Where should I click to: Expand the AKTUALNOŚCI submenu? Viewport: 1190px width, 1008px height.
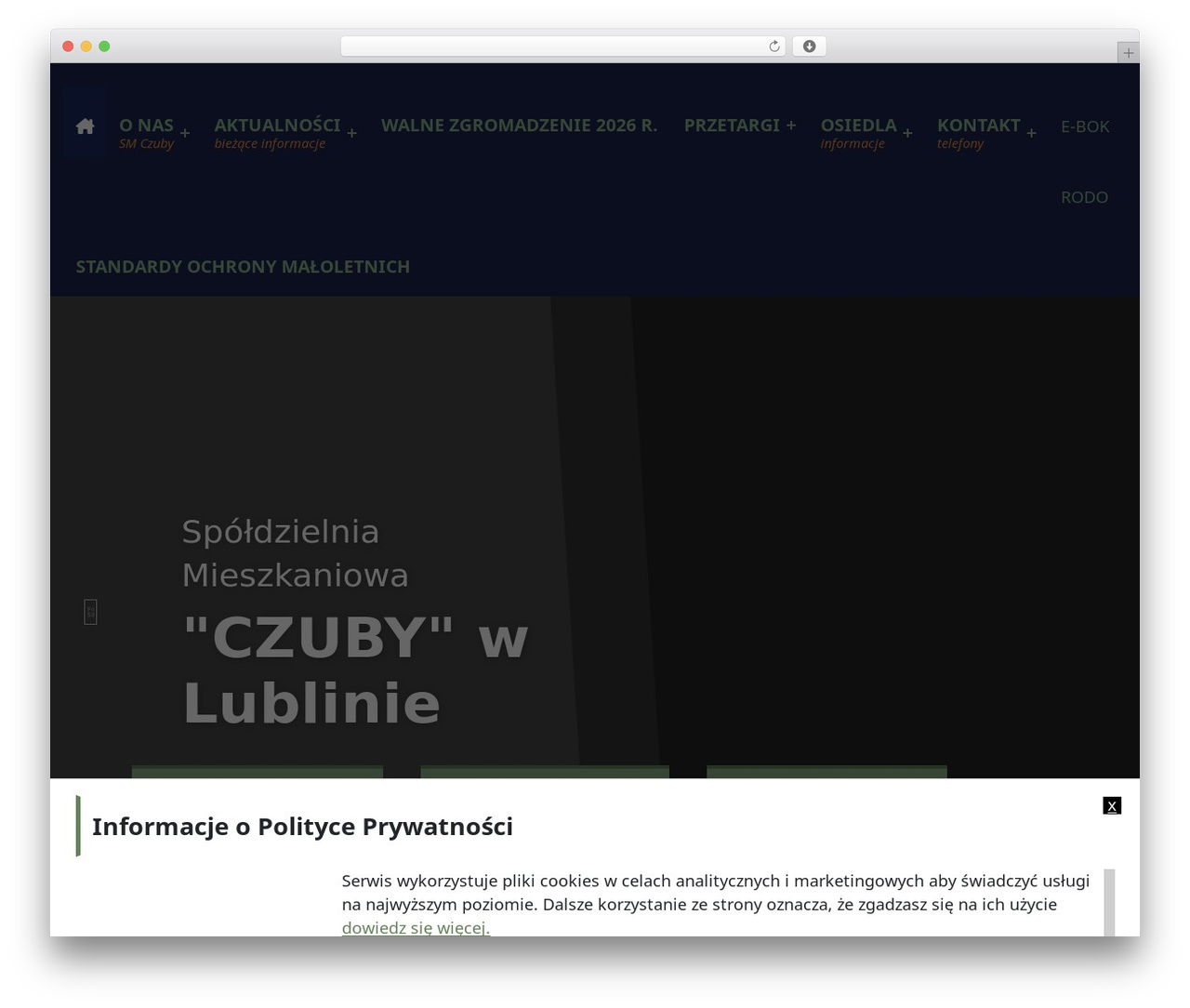352,133
